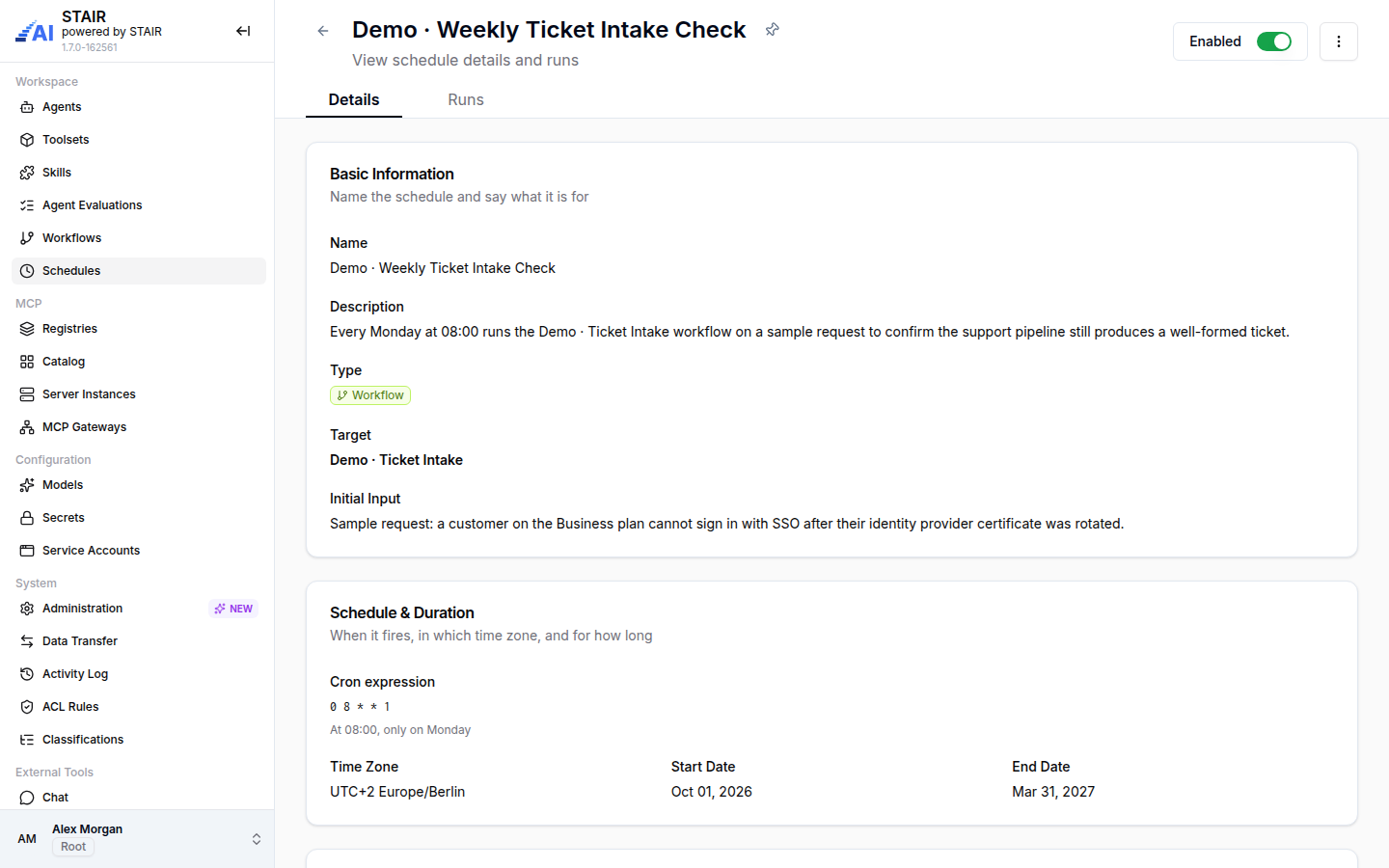Open Workflows in the sidebar
Viewport: 1389px width, 868px height.
[139, 238]
